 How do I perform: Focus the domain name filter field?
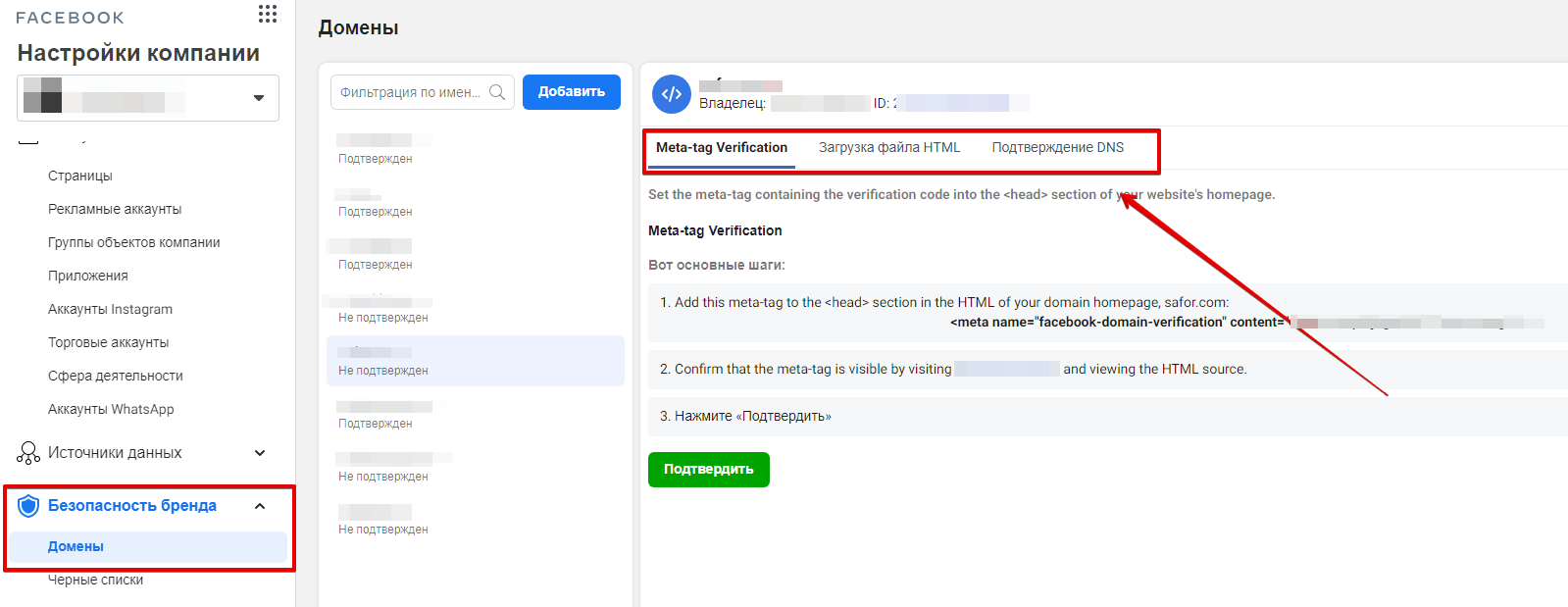click(x=410, y=92)
